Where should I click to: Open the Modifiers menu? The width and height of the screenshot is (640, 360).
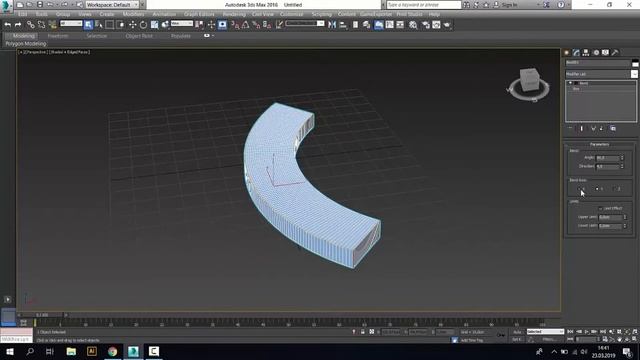coord(133,14)
